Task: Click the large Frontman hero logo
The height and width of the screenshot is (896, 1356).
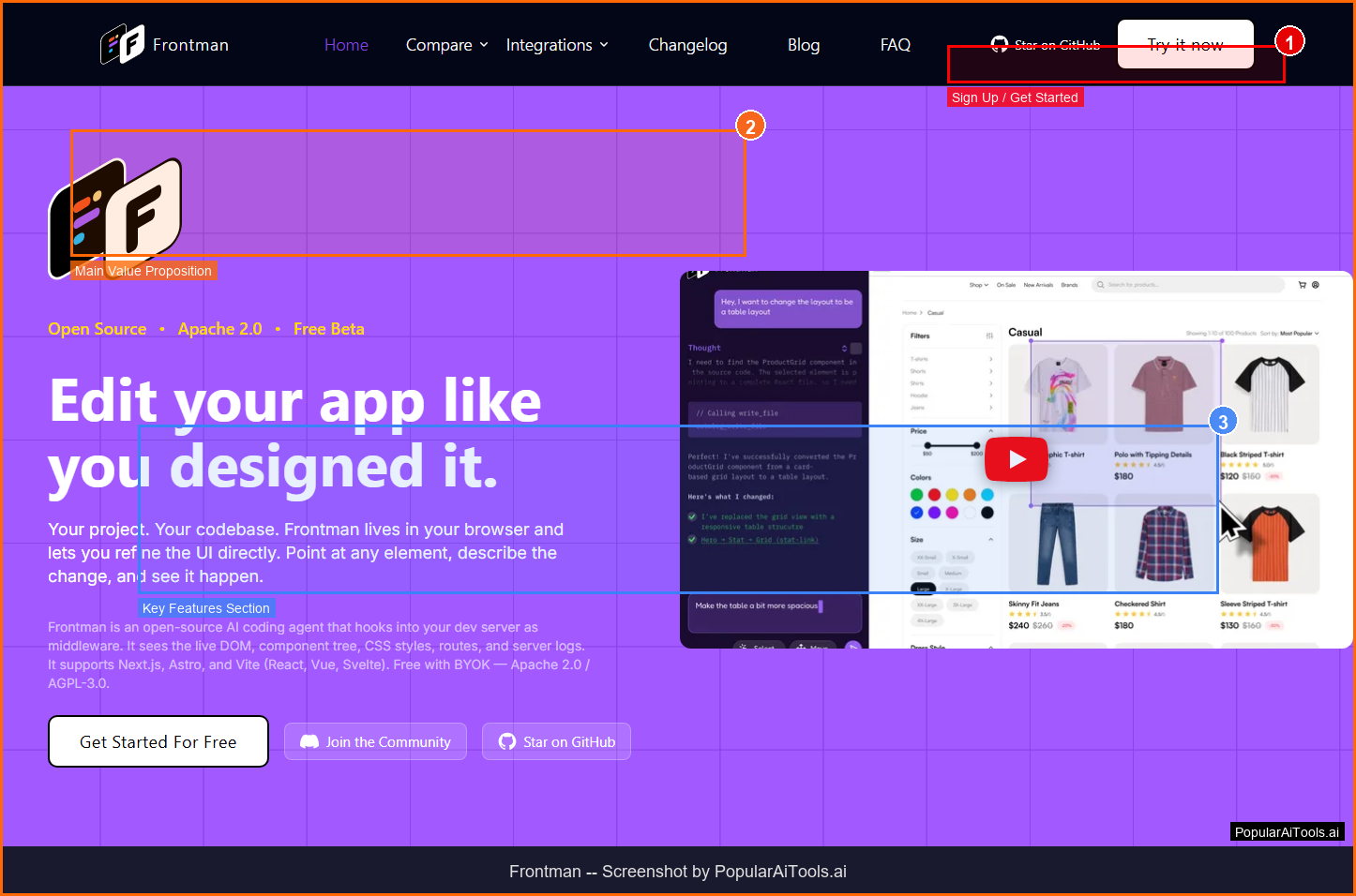Action: [x=115, y=217]
